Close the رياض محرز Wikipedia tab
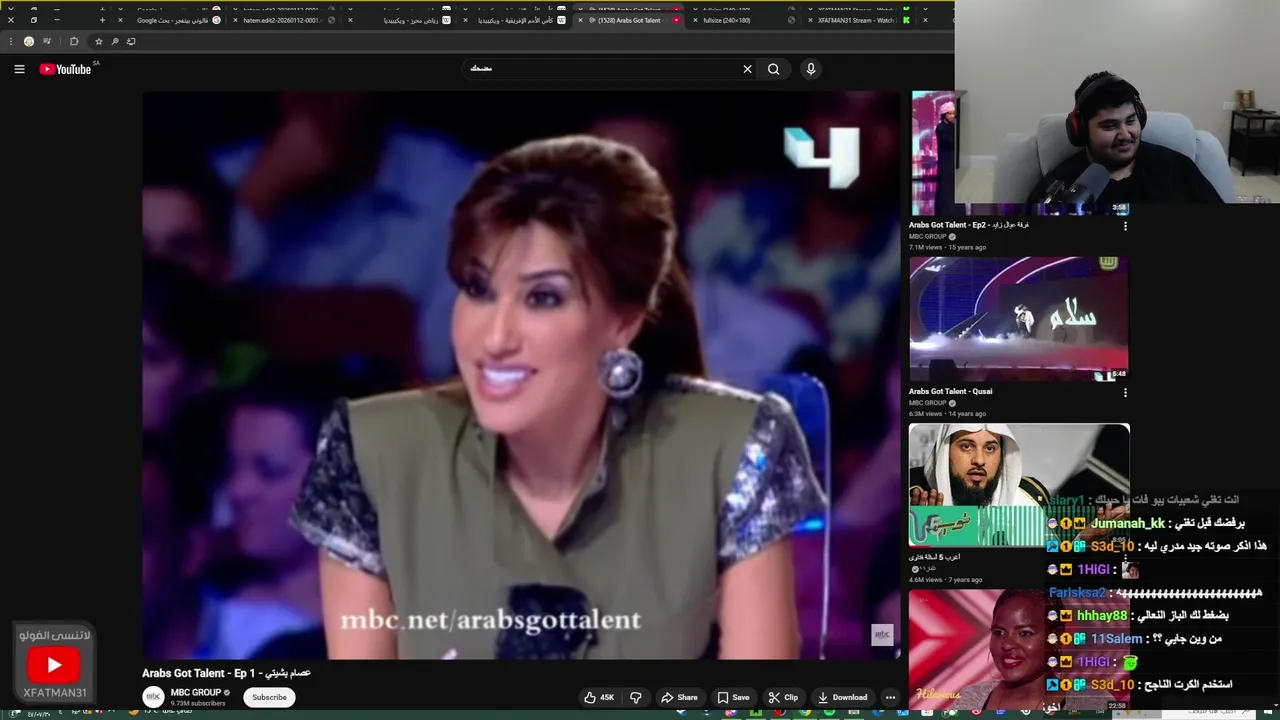 tap(350, 20)
